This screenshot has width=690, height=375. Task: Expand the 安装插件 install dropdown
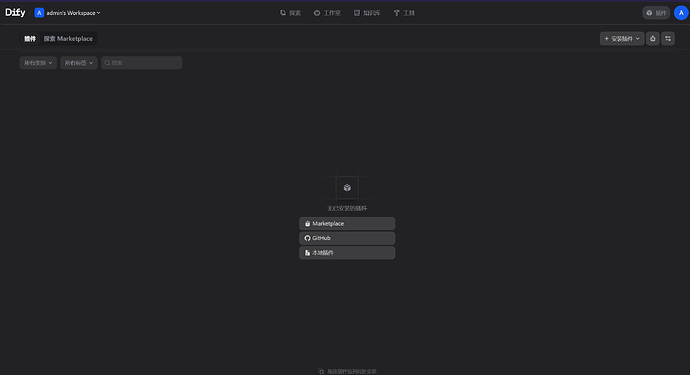[x=622, y=39]
